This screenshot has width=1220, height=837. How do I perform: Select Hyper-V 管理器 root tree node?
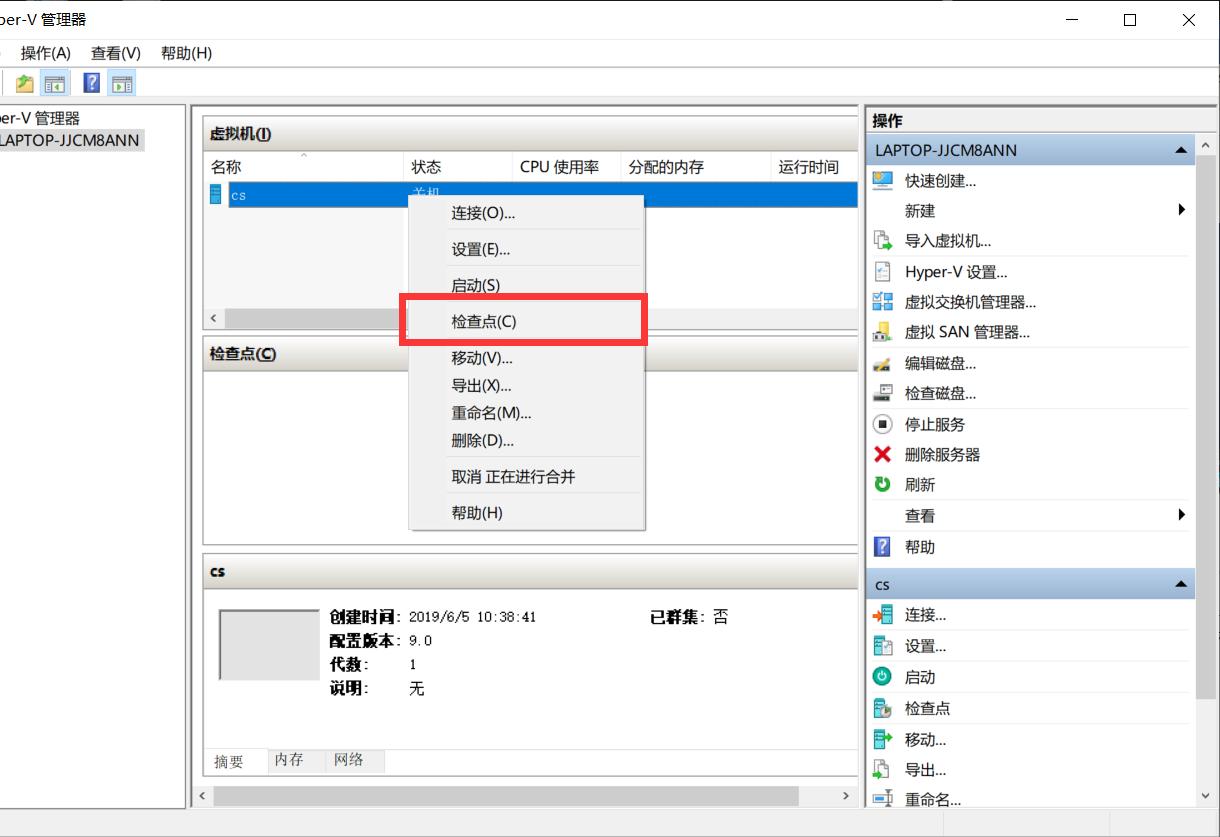(41, 118)
